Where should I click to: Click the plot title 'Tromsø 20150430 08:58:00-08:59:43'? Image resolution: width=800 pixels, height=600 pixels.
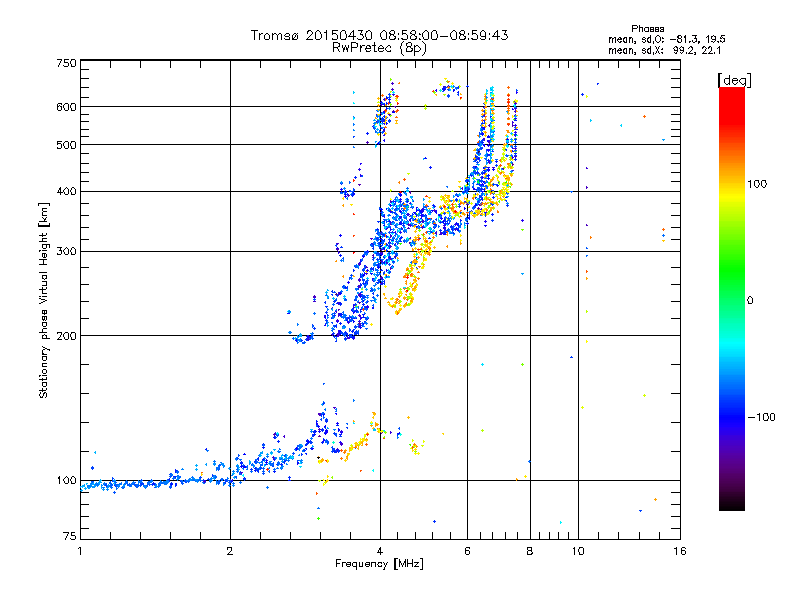379,35
